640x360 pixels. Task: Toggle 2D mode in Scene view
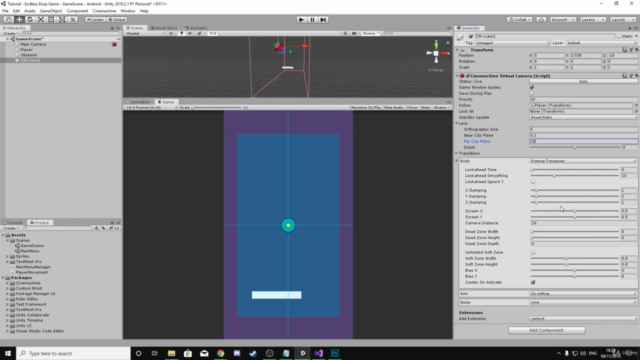[x=171, y=33]
